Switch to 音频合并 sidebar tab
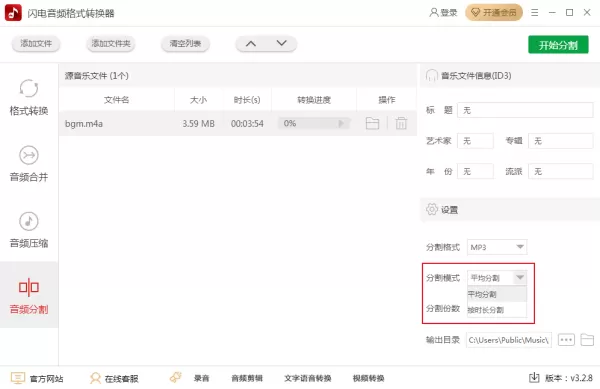 (29, 164)
